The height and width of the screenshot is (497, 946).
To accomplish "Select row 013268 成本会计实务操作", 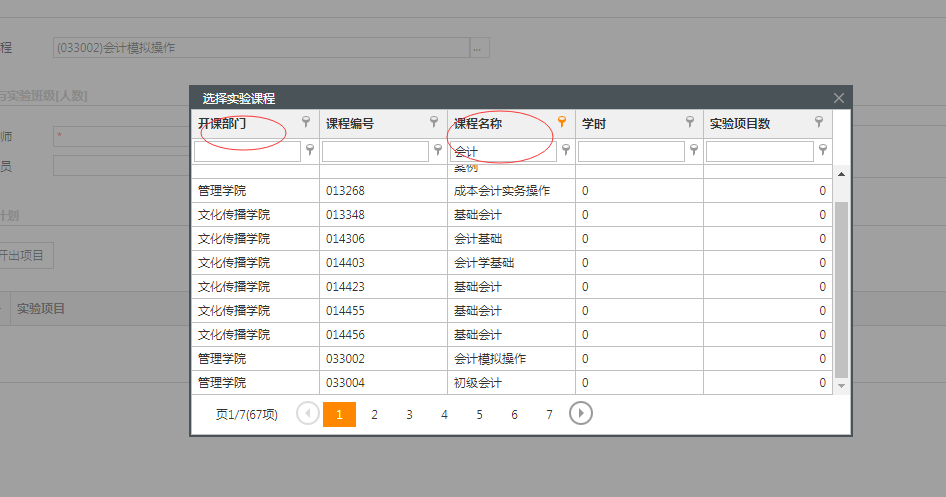I will (511, 191).
